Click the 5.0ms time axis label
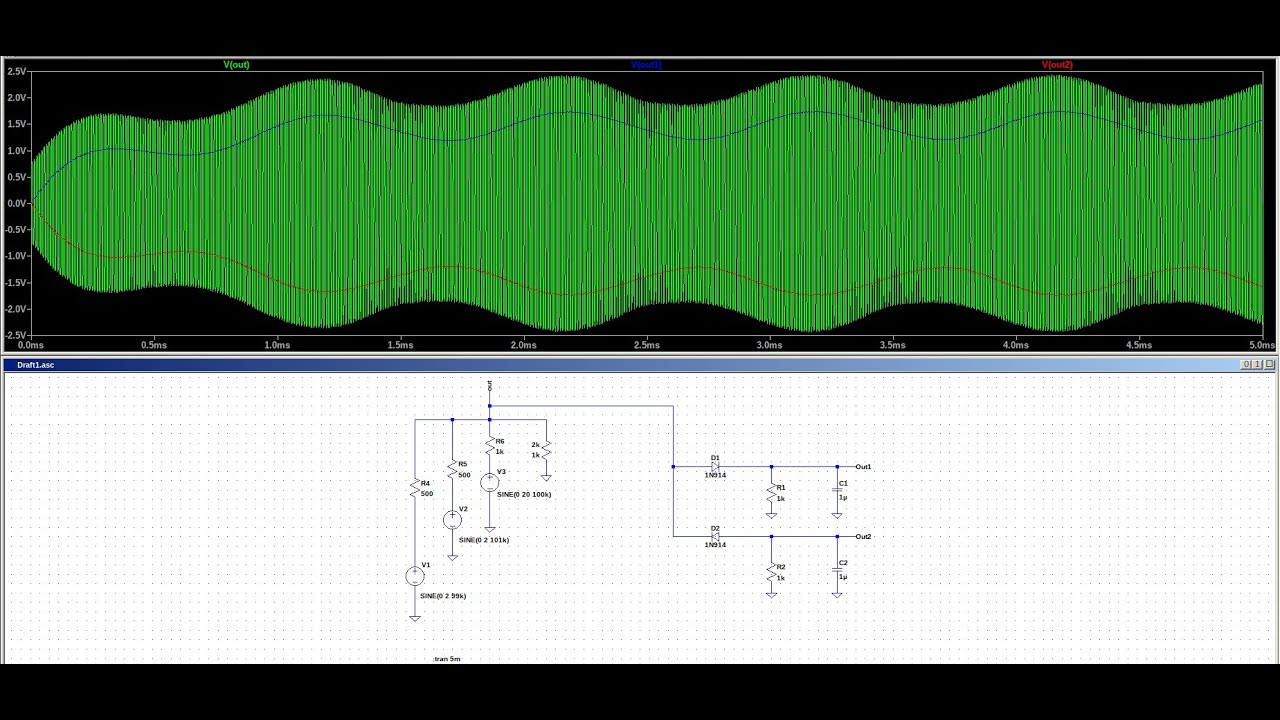 tap(1262, 345)
